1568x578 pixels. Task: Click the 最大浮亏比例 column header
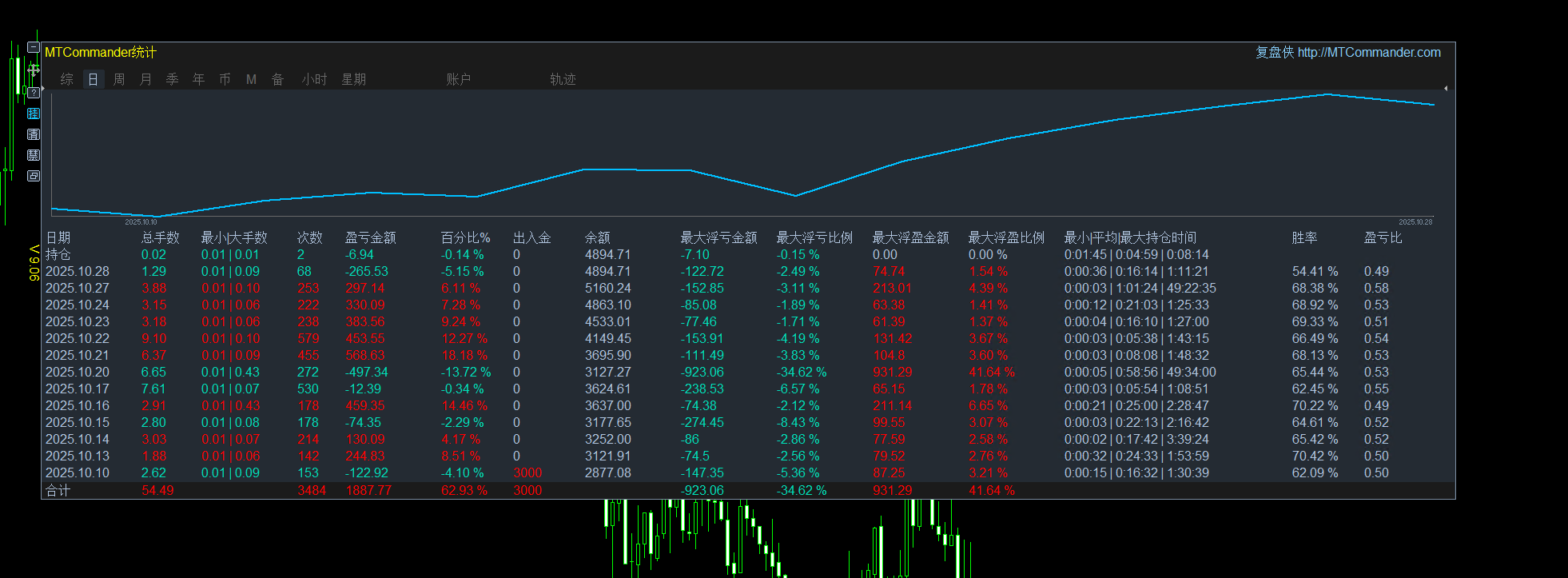(814, 237)
